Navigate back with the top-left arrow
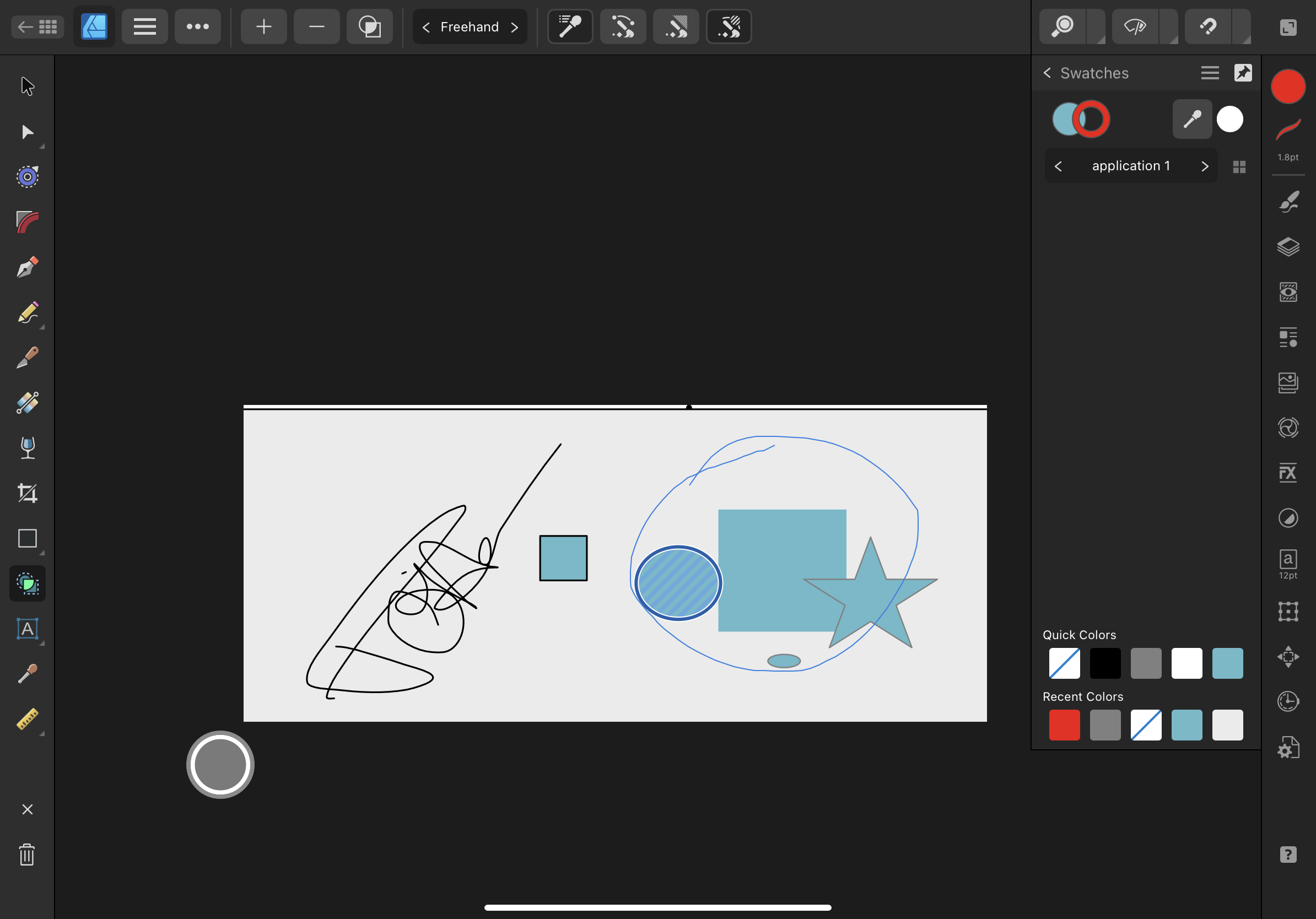The height and width of the screenshot is (919, 1316). click(25, 26)
